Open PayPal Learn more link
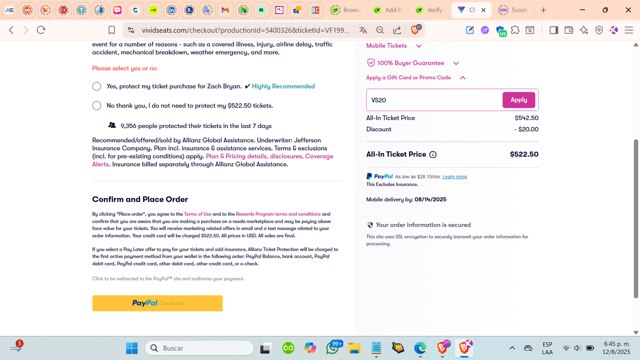 [x=455, y=177]
